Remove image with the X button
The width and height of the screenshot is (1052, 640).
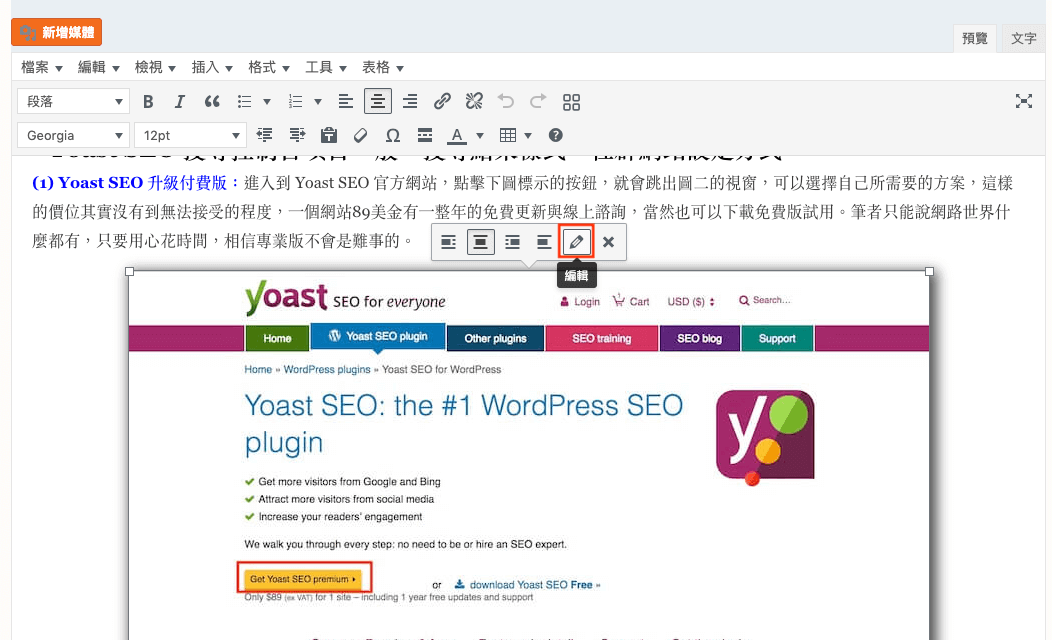pyautogui.click(x=608, y=242)
